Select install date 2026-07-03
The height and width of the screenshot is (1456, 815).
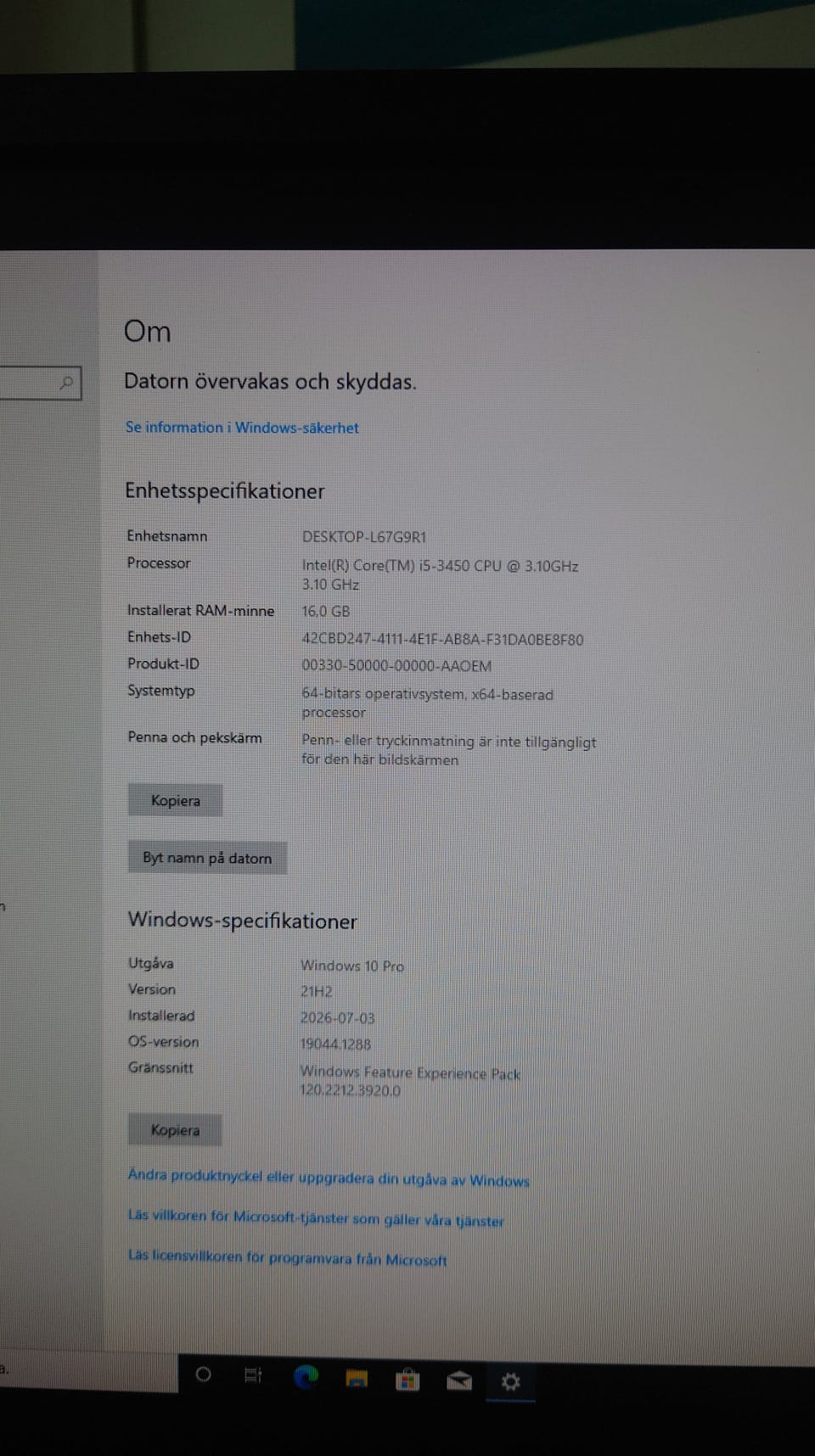click(x=337, y=1017)
